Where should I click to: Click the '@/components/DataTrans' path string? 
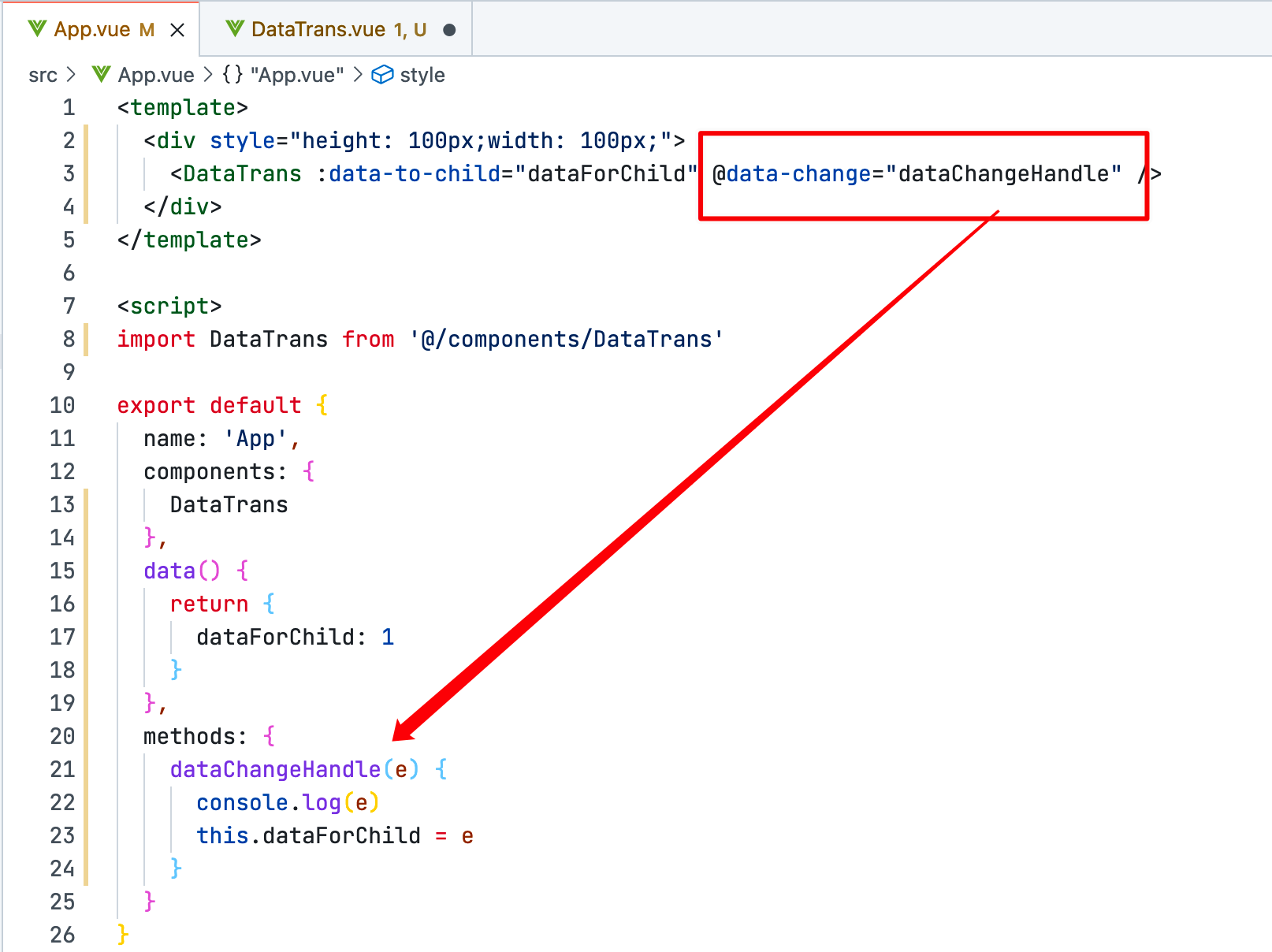[566, 339]
